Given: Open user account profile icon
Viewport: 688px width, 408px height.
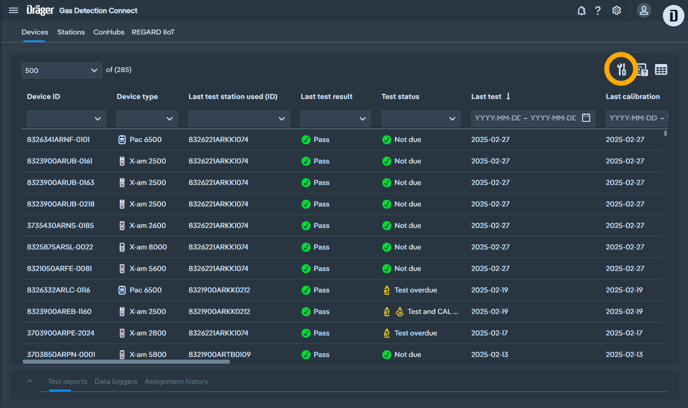Looking at the screenshot, I should [644, 10].
